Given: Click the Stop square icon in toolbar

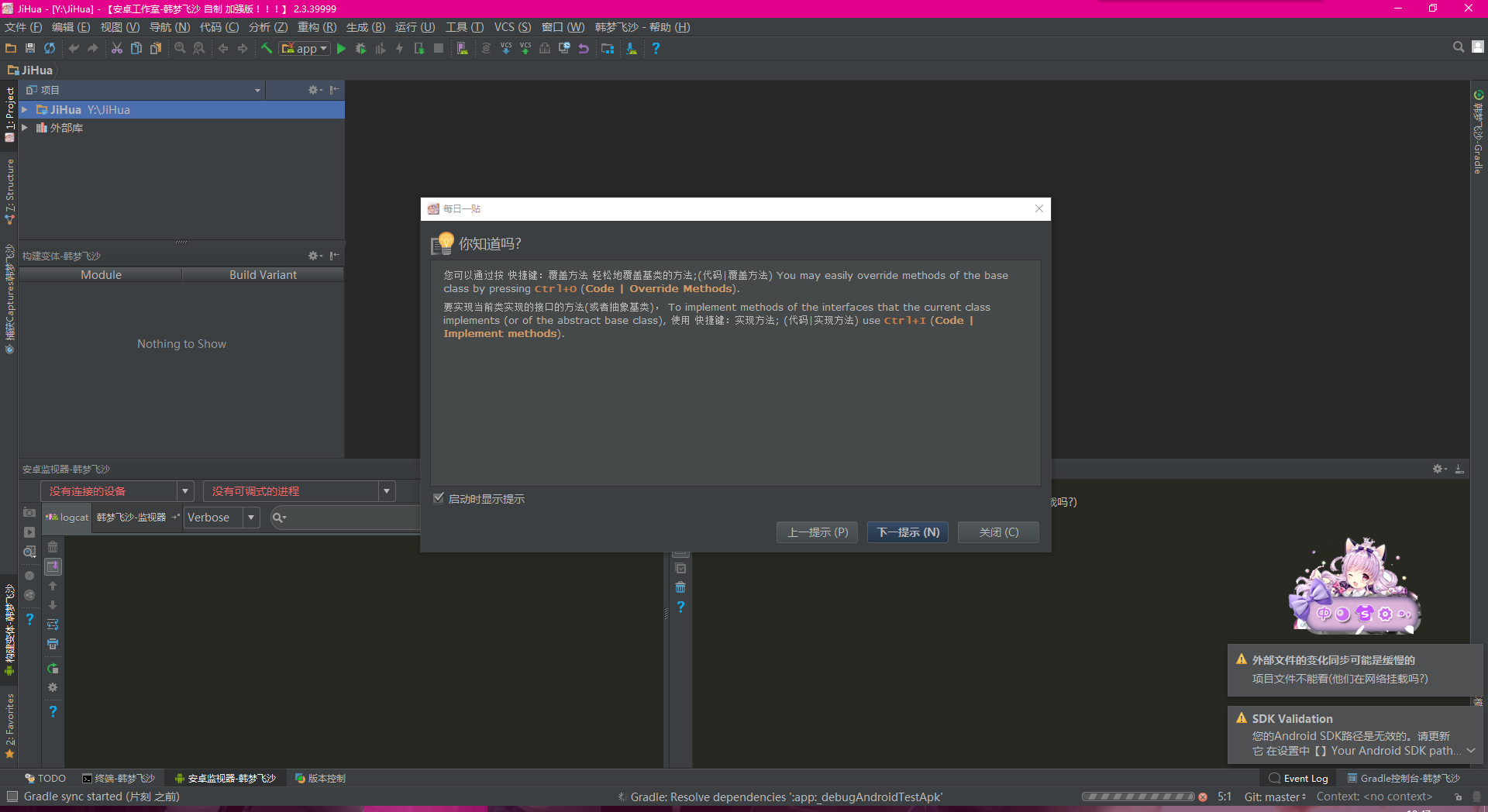Looking at the screenshot, I should click(x=439, y=48).
